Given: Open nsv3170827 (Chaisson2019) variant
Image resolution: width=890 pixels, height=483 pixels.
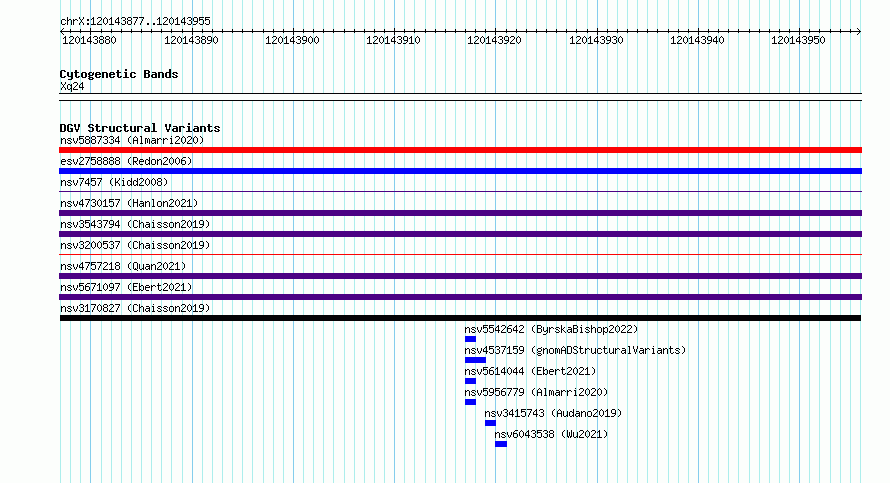Looking at the screenshot, I should (135, 308).
